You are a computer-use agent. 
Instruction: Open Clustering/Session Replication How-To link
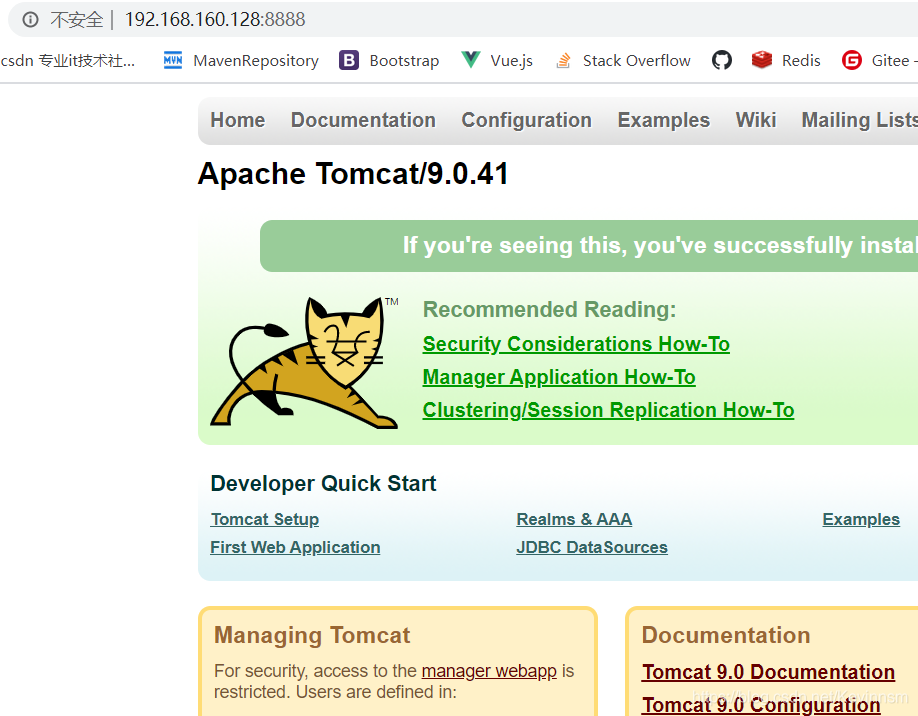tap(608, 410)
